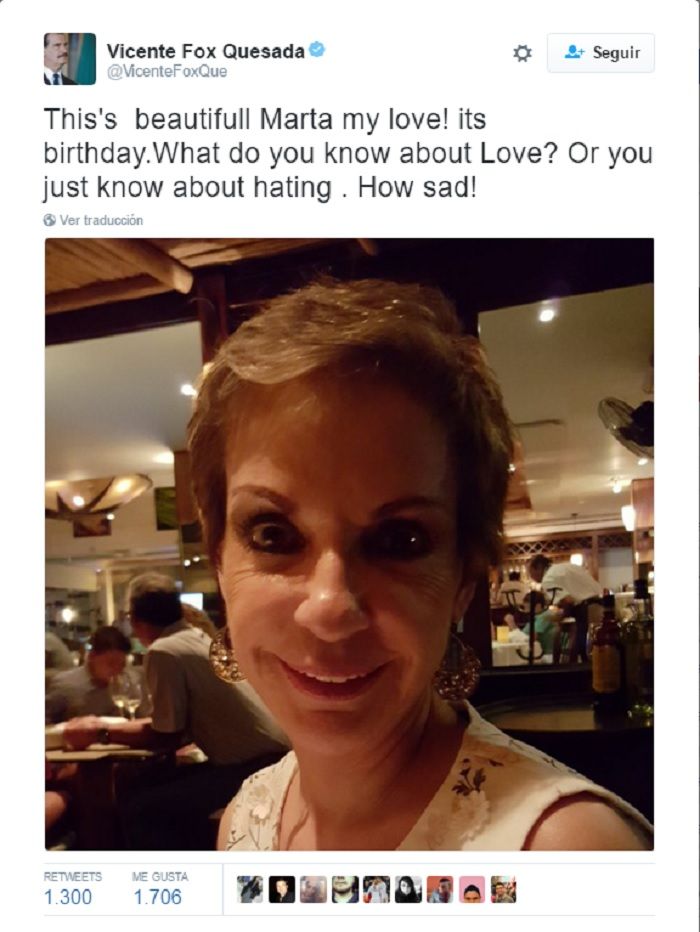The height and width of the screenshot is (932, 700).
Task: Open fifth liker avatar in the row
Action: pyautogui.click(x=377, y=890)
